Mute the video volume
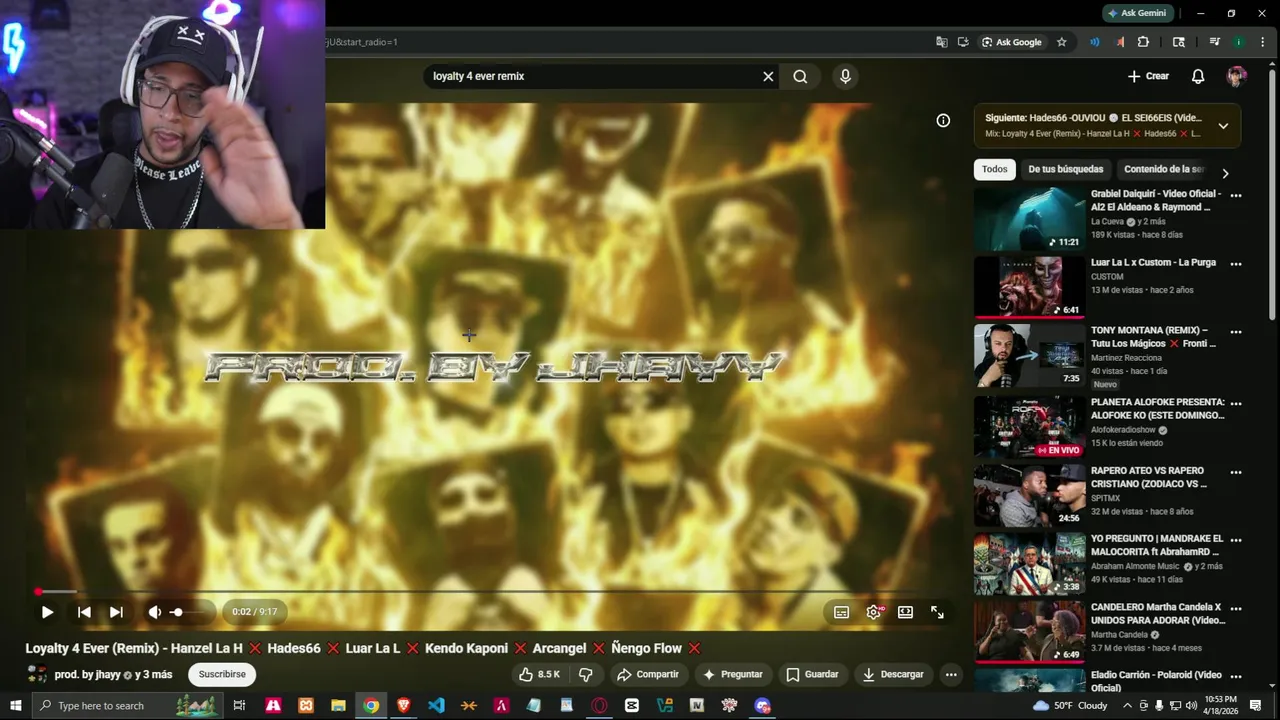Screen dimensions: 1280x720 pos(154,612)
